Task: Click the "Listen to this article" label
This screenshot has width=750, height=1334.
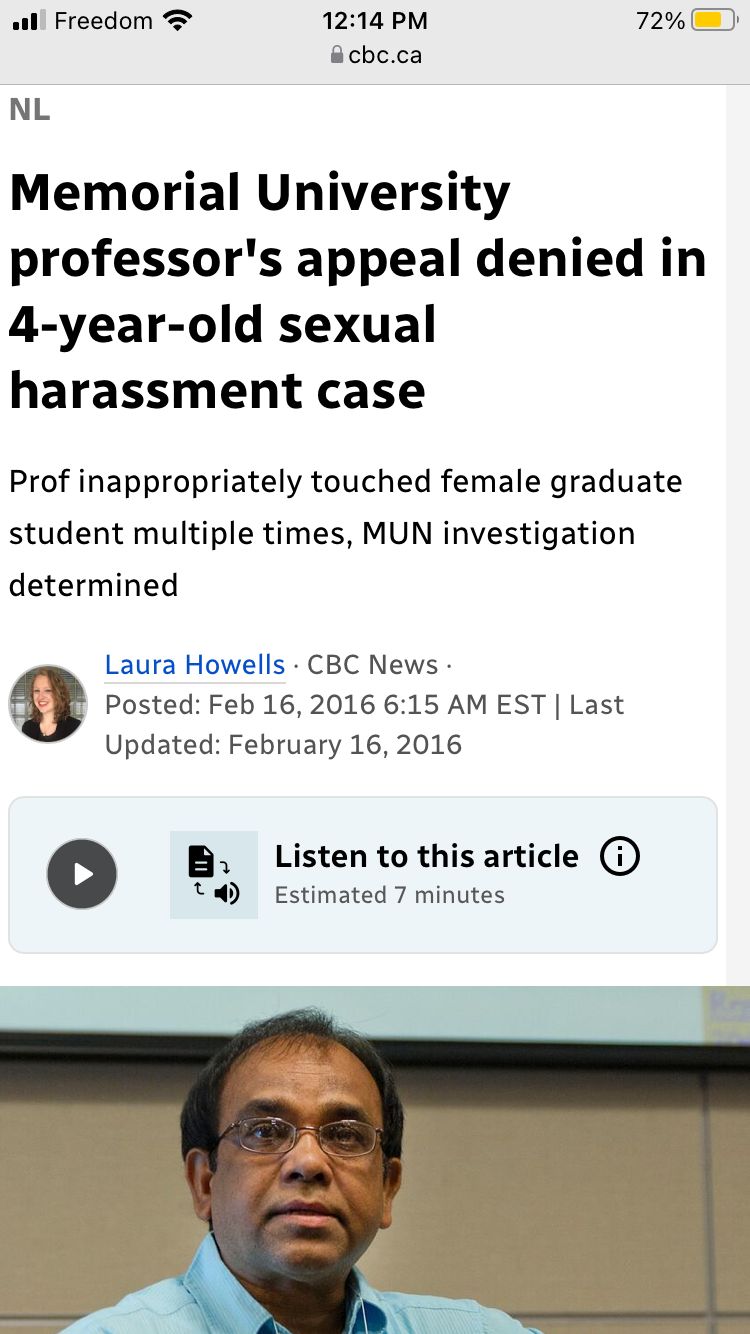Action: (x=426, y=857)
